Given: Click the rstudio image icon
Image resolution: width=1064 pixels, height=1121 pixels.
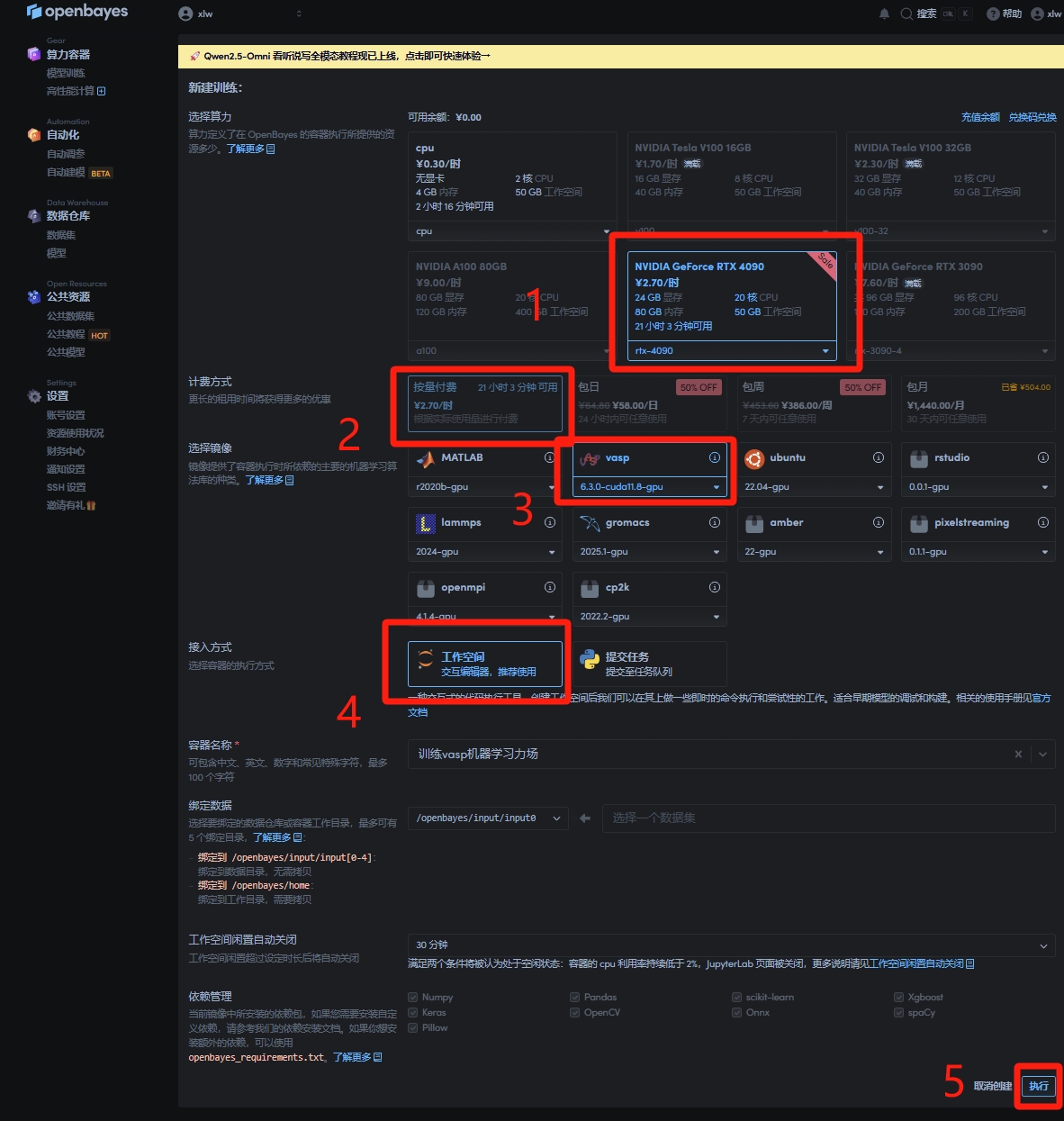Looking at the screenshot, I should click(x=919, y=458).
